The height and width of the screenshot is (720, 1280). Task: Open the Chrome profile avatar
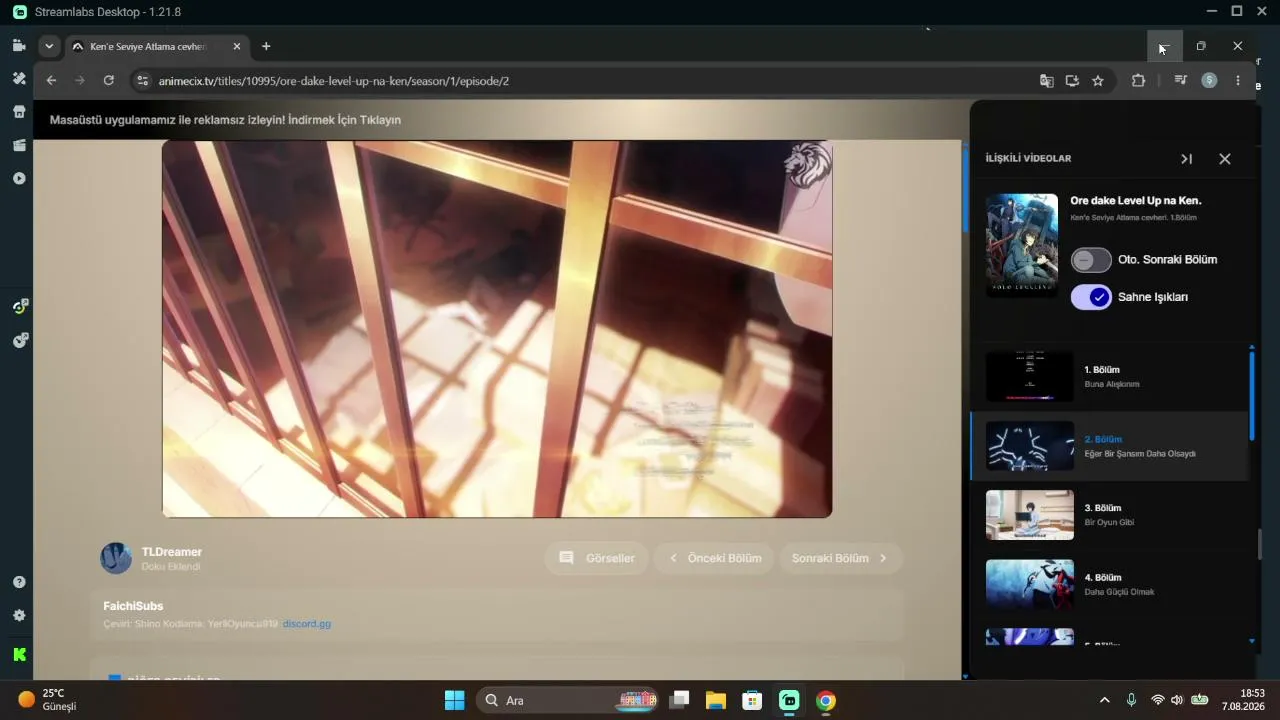(x=1209, y=81)
